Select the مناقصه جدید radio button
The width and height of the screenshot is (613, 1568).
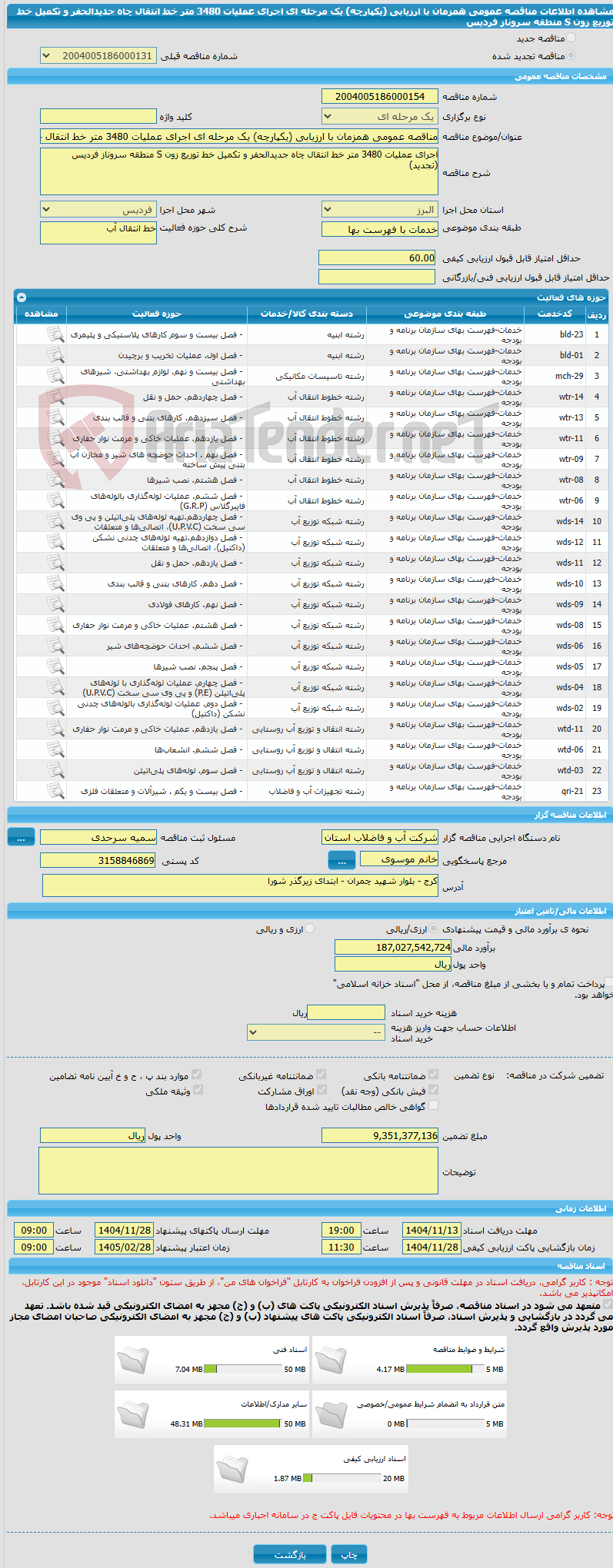pyautogui.click(x=571, y=38)
